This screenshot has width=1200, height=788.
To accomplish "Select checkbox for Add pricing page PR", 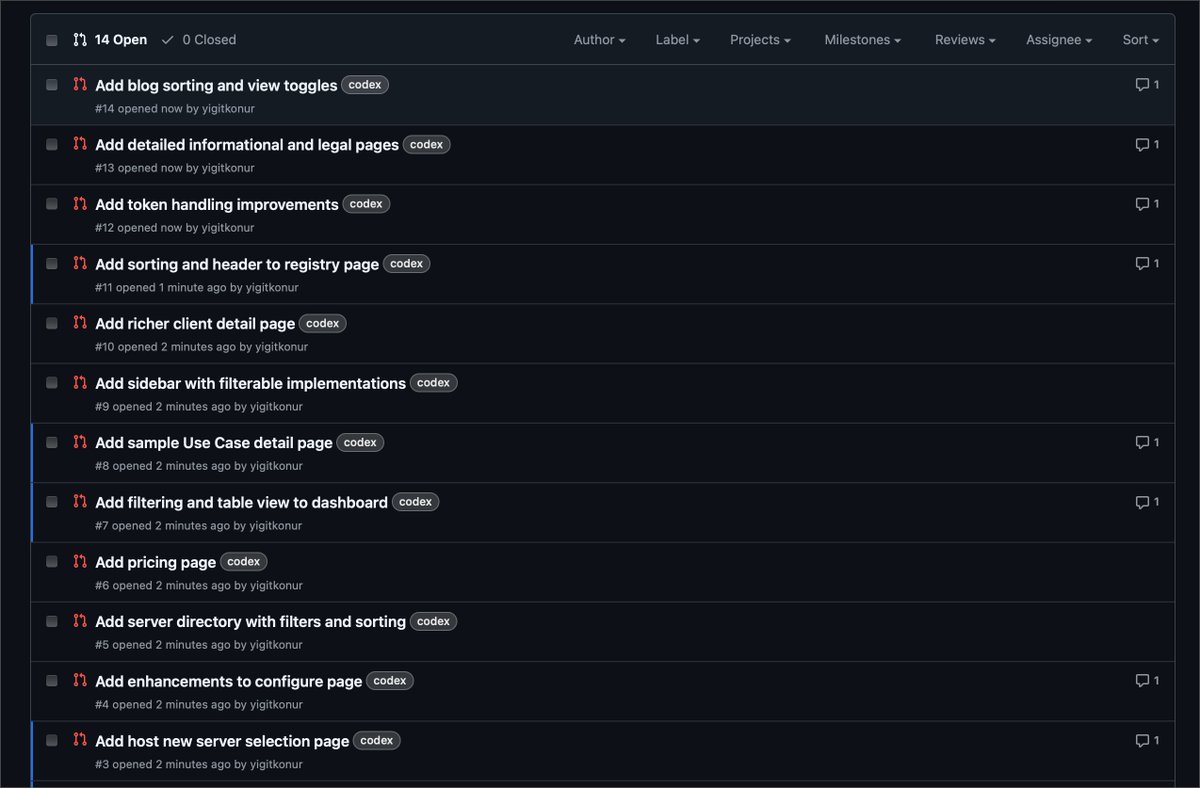I will (x=52, y=561).
